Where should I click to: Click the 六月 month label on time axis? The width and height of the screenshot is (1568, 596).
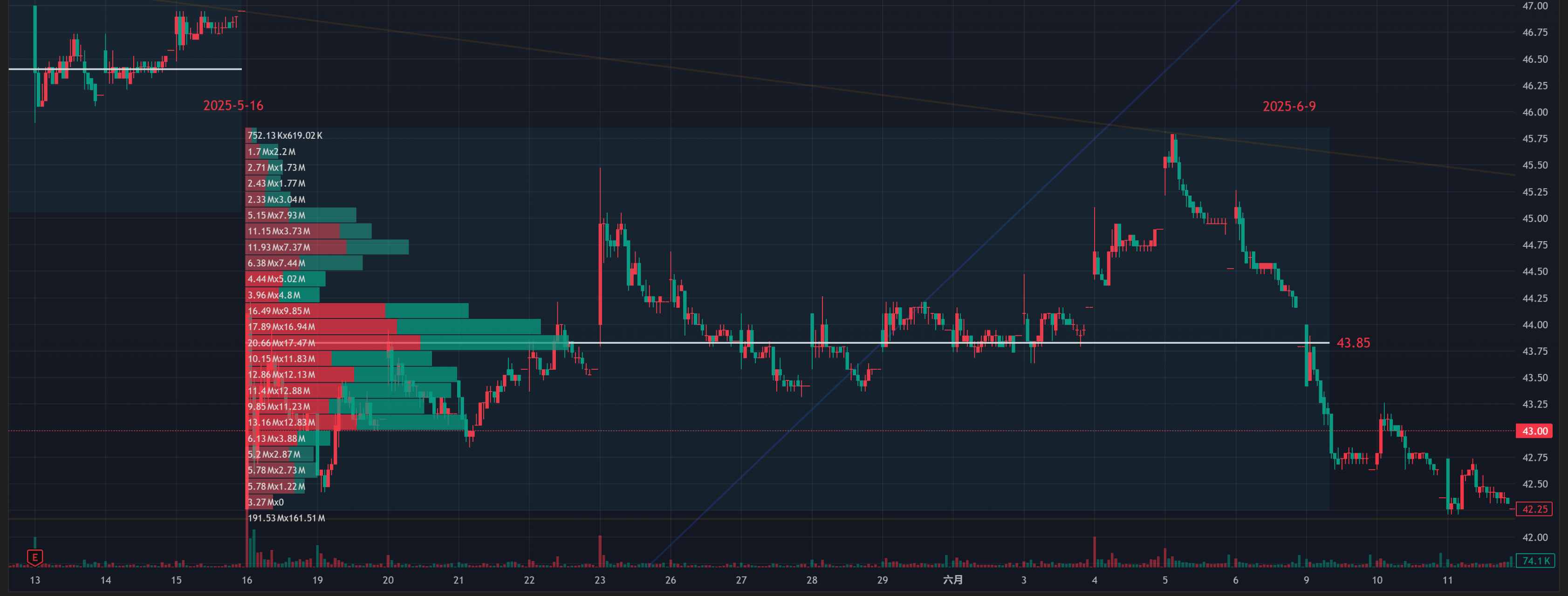[952, 580]
